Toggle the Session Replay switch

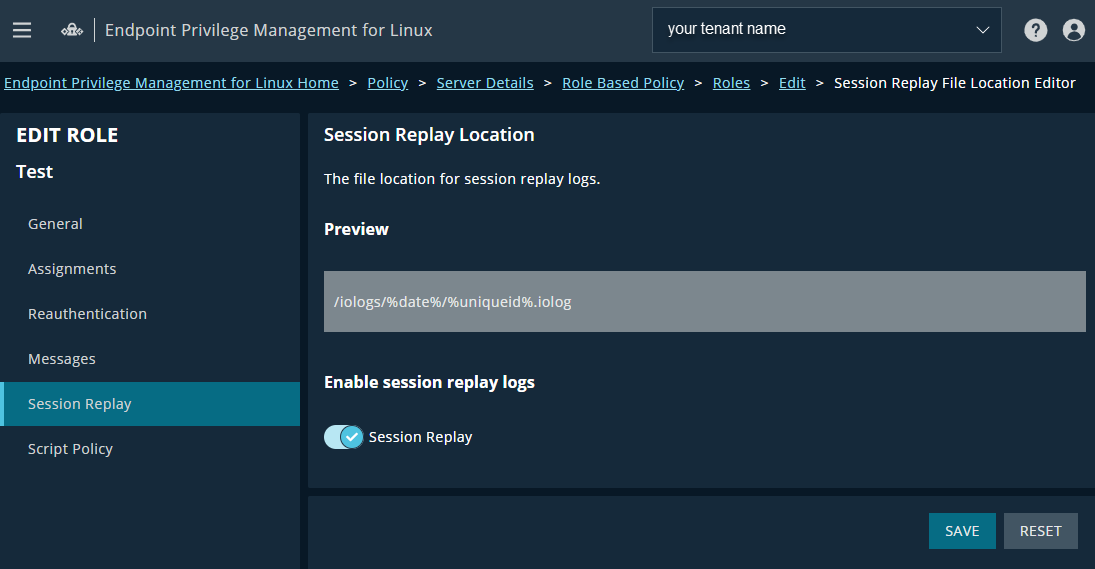pos(344,437)
